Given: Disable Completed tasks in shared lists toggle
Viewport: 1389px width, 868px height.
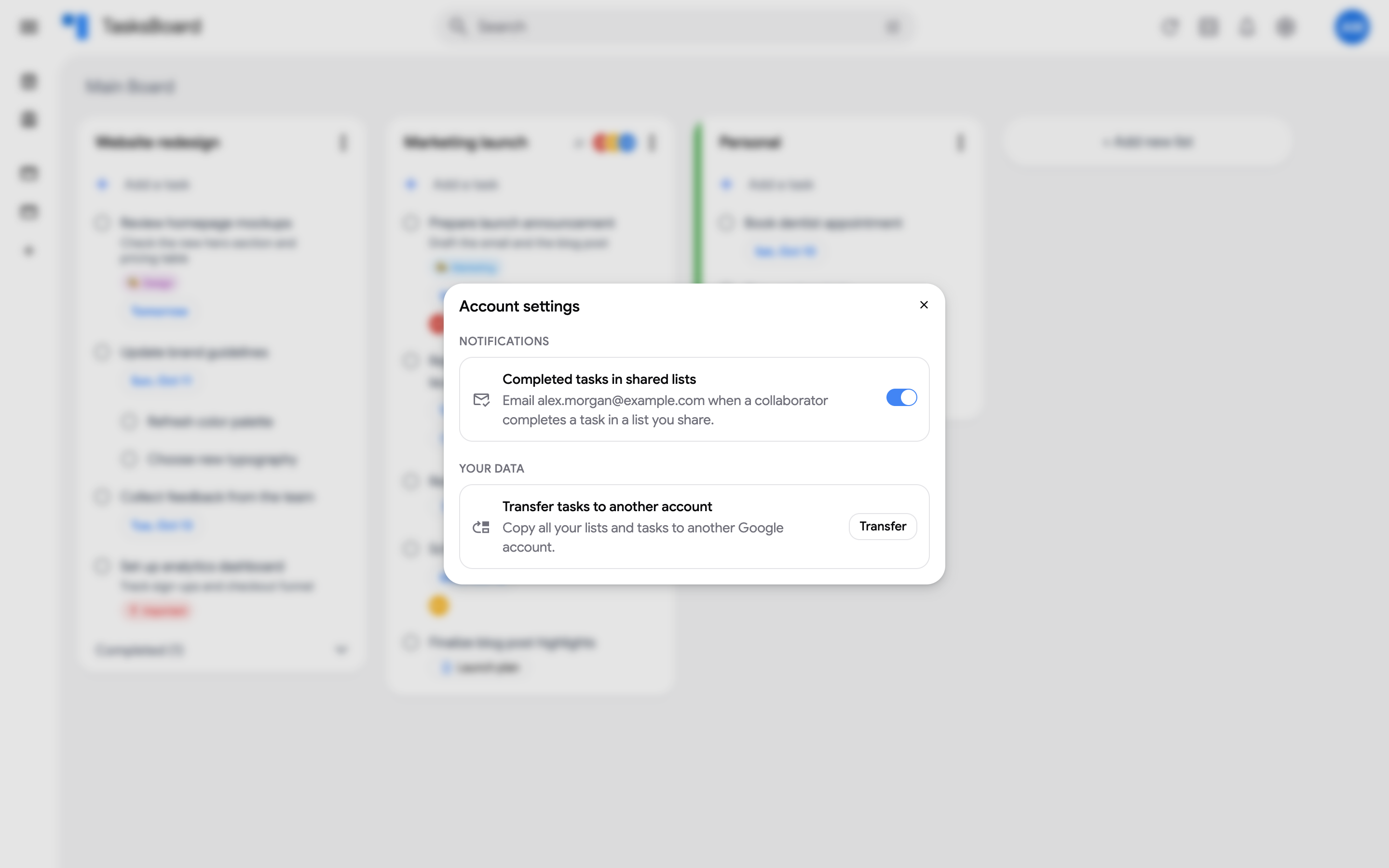Looking at the screenshot, I should [x=901, y=397].
